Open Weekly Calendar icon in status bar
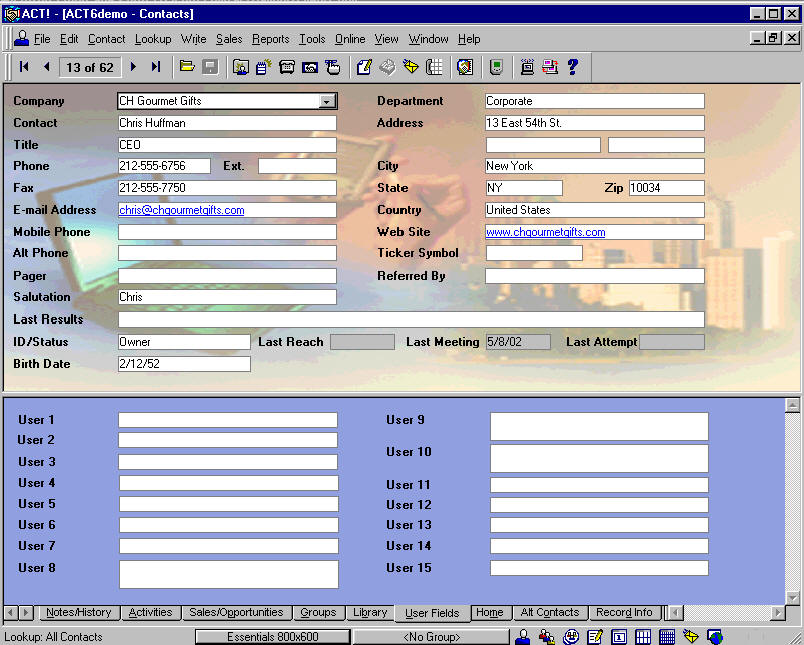Image resolution: width=804 pixels, height=645 pixels. [x=643, y=637]
